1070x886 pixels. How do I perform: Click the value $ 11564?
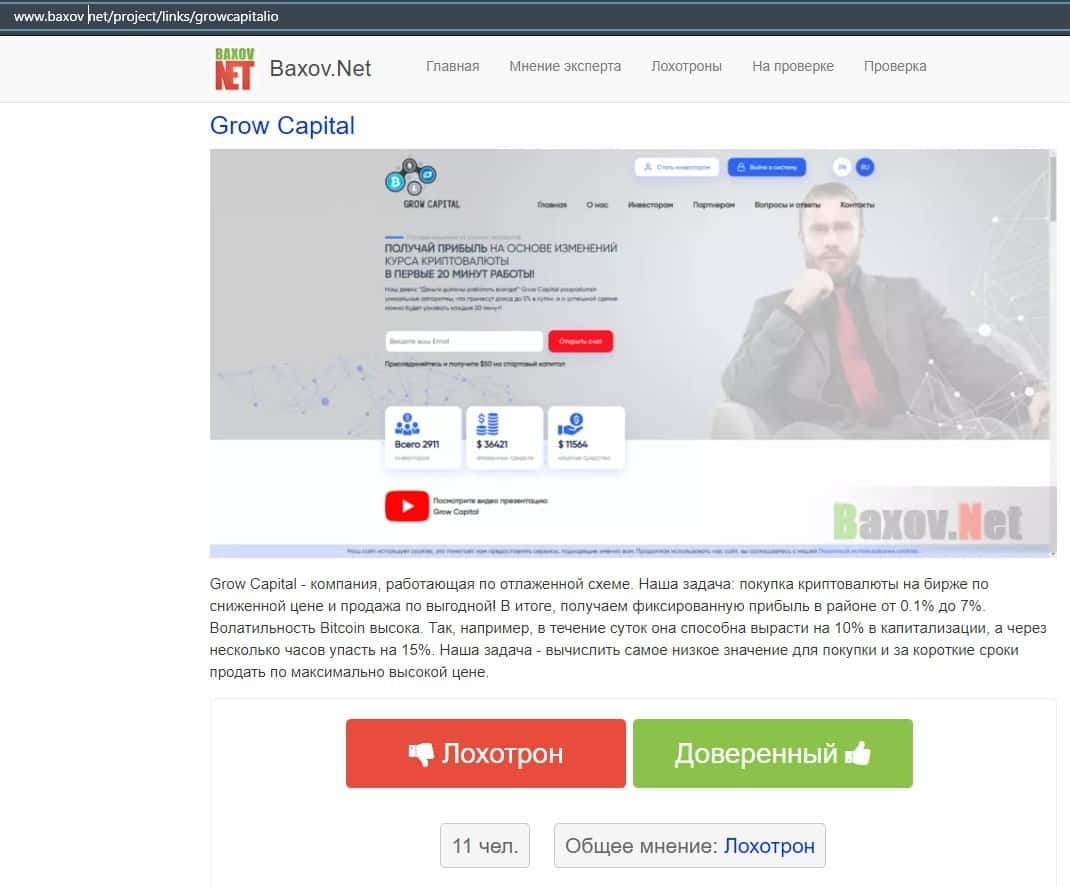coord(573,444)
